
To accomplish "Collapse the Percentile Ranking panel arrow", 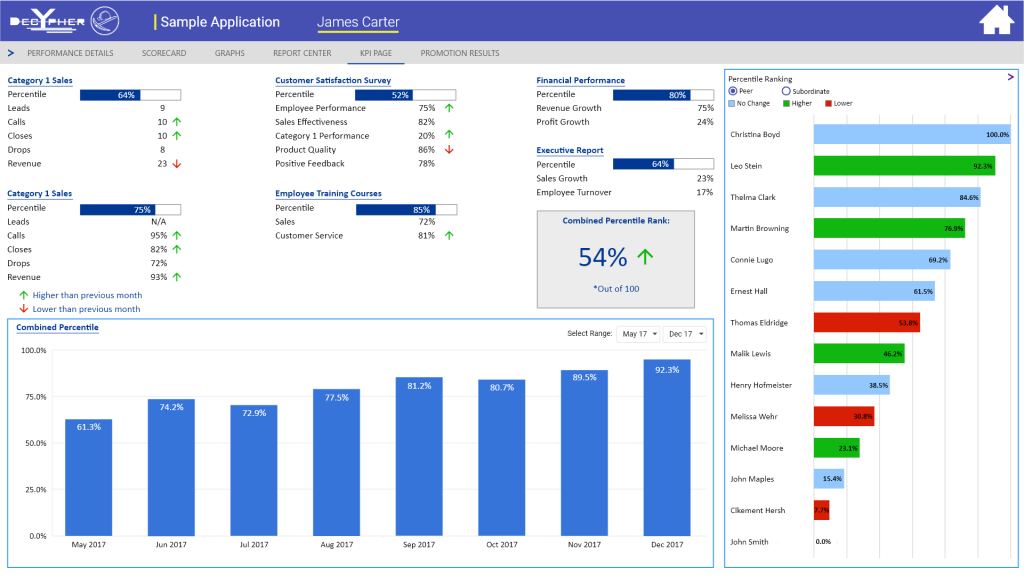I will point(1010,77).
